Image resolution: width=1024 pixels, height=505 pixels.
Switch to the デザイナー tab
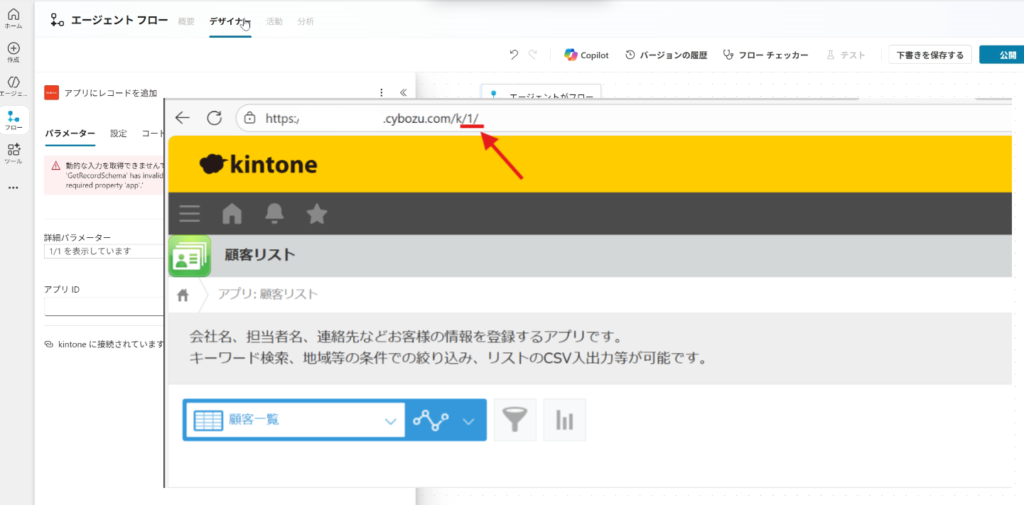pos(229,21)
